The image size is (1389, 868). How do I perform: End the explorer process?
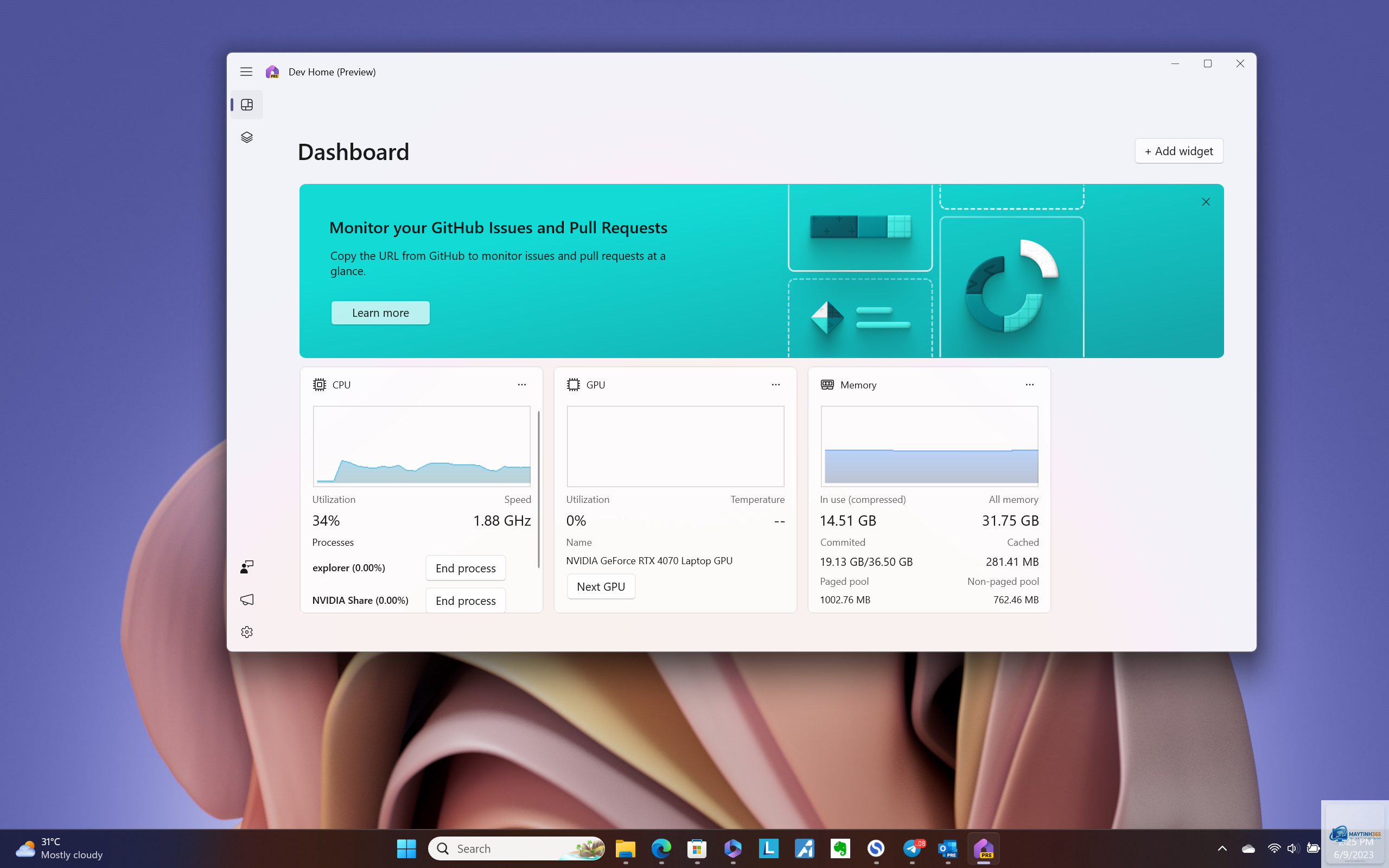[466, 568]
